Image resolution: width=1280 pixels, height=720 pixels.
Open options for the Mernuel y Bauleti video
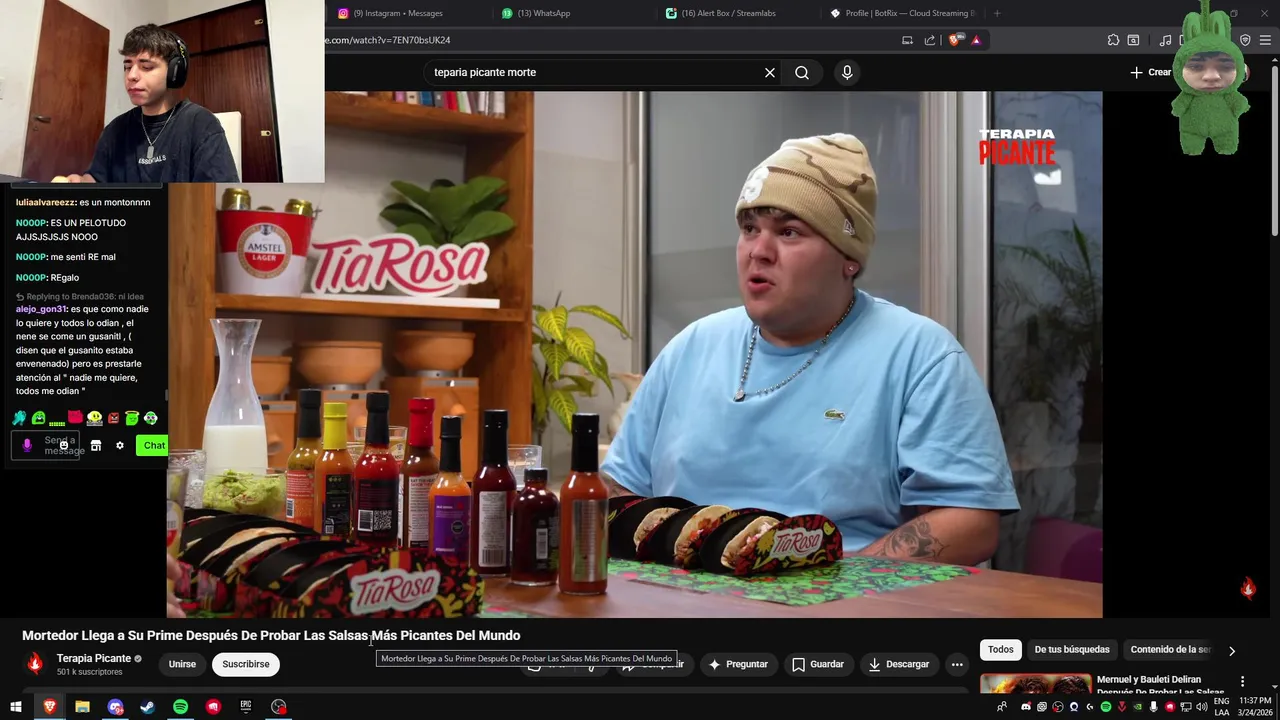point(1243,682)
